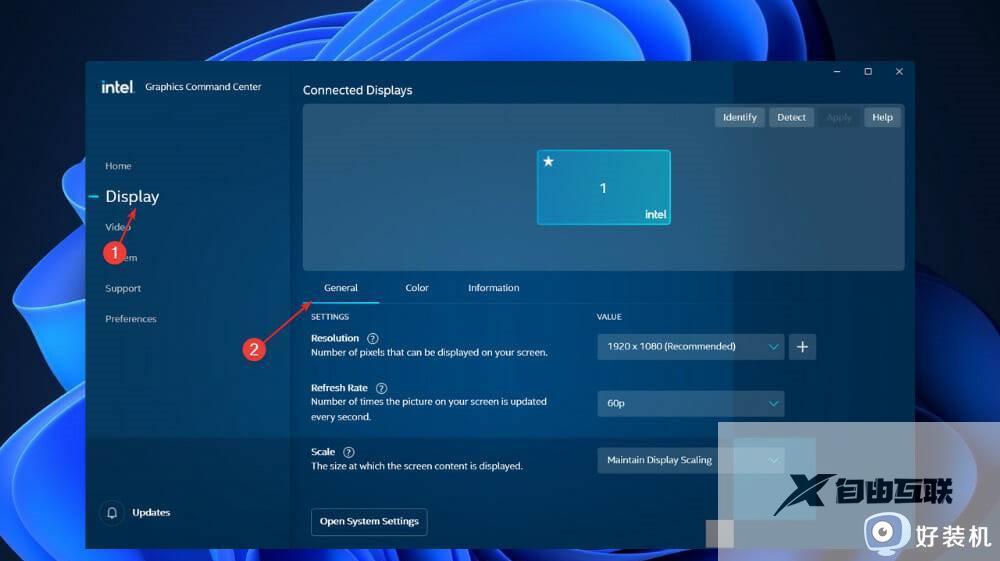Click the Resolution help question mark icon
1000x561 pixels.
(x=372, y=339)
